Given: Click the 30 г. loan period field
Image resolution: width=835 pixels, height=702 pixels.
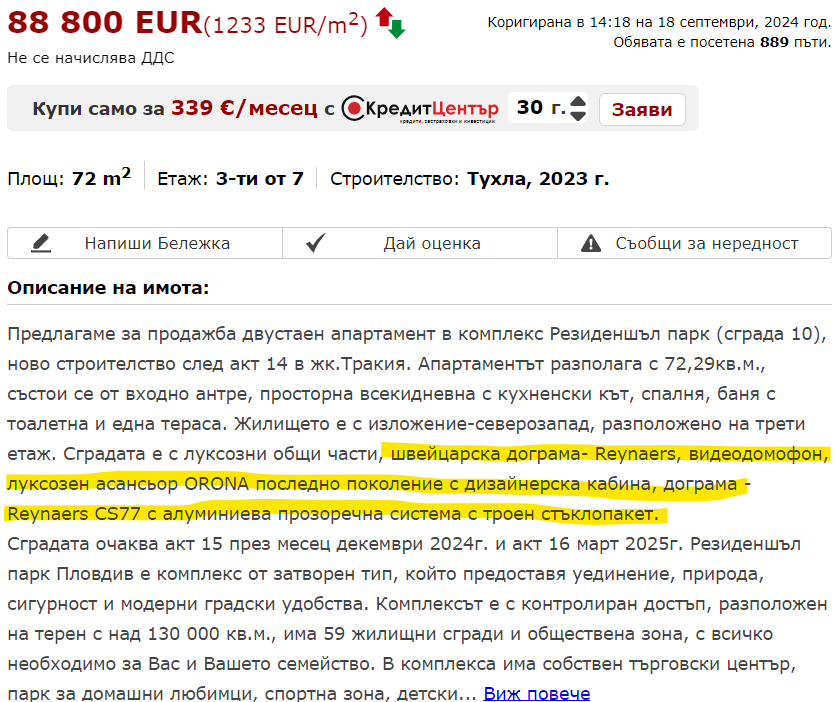Looking at the screenshot, I should coord(540,108).
